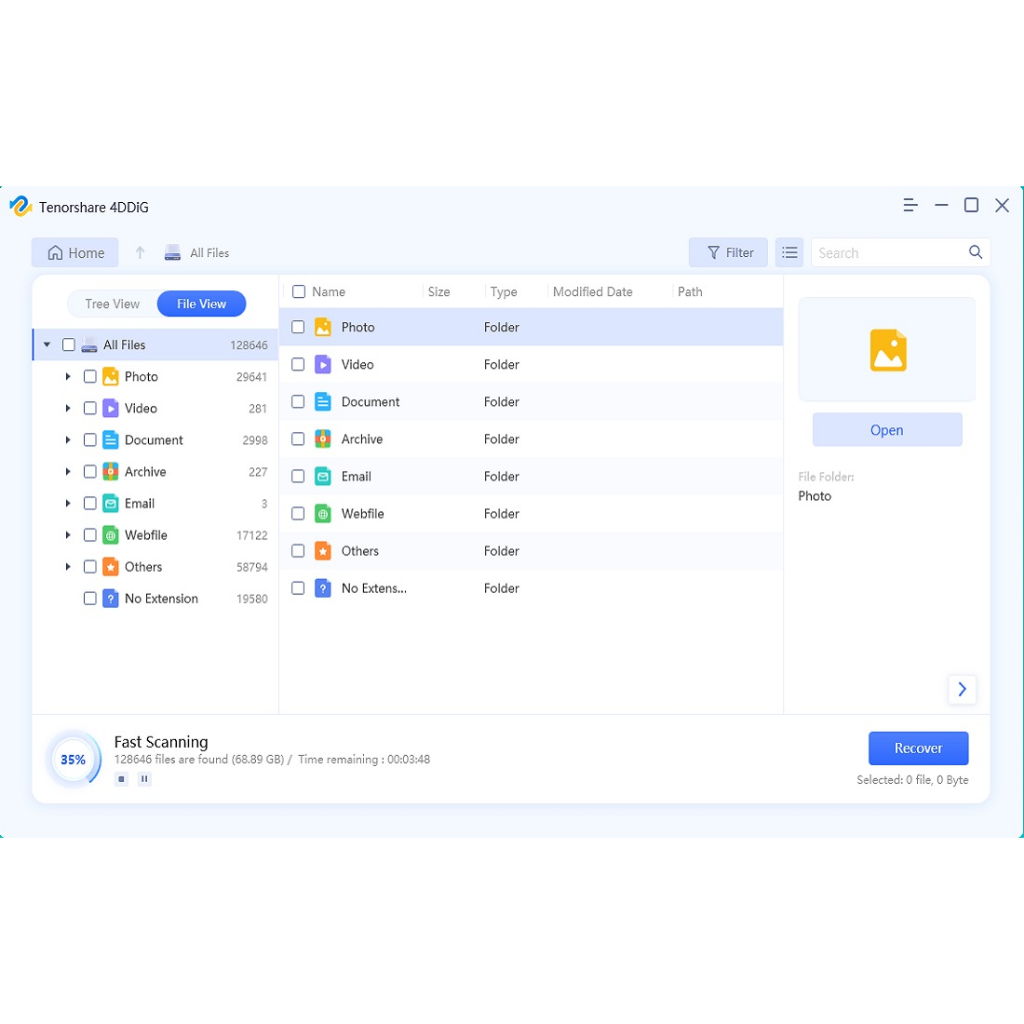Expand the Others category in sidebar
Image resolution: width=1024 pixels, height=1024 pixels.
[68, 567]
